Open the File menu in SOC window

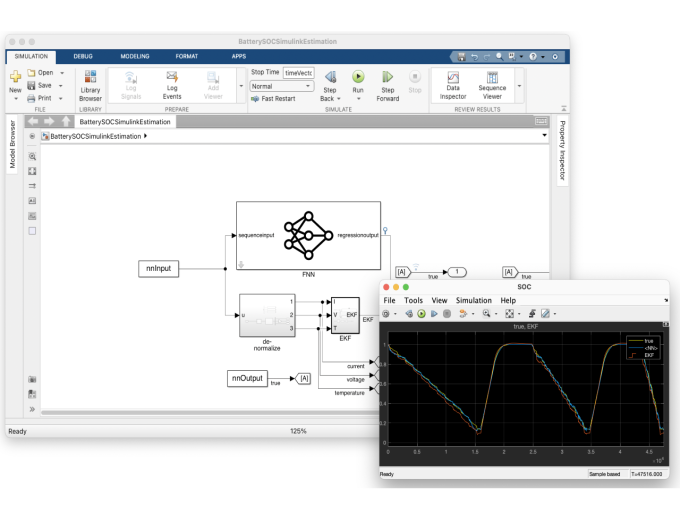point(389,300)
